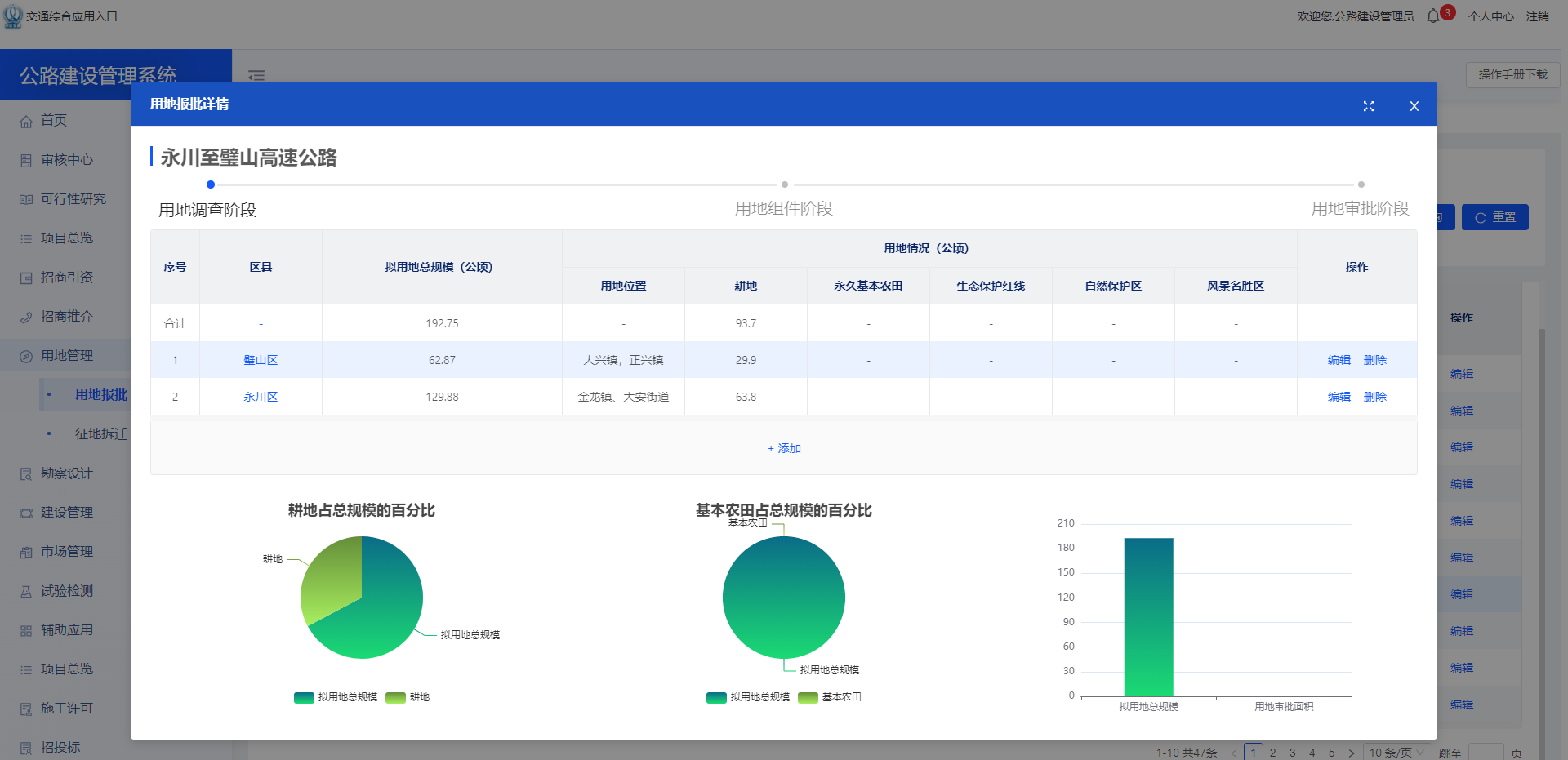This screenshot has width=1568, height=760.
Task: Toggle 拟用地总规模 legend in 基本农田 chart
Action: pyautogui.click(x=748, y=697)
